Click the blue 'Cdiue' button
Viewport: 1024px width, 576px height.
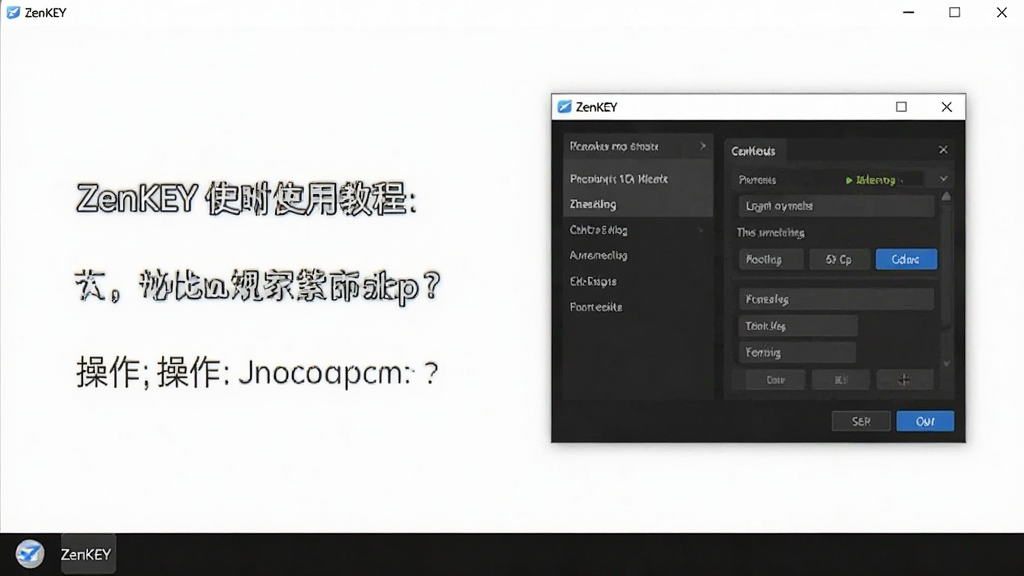pos(906,259)
